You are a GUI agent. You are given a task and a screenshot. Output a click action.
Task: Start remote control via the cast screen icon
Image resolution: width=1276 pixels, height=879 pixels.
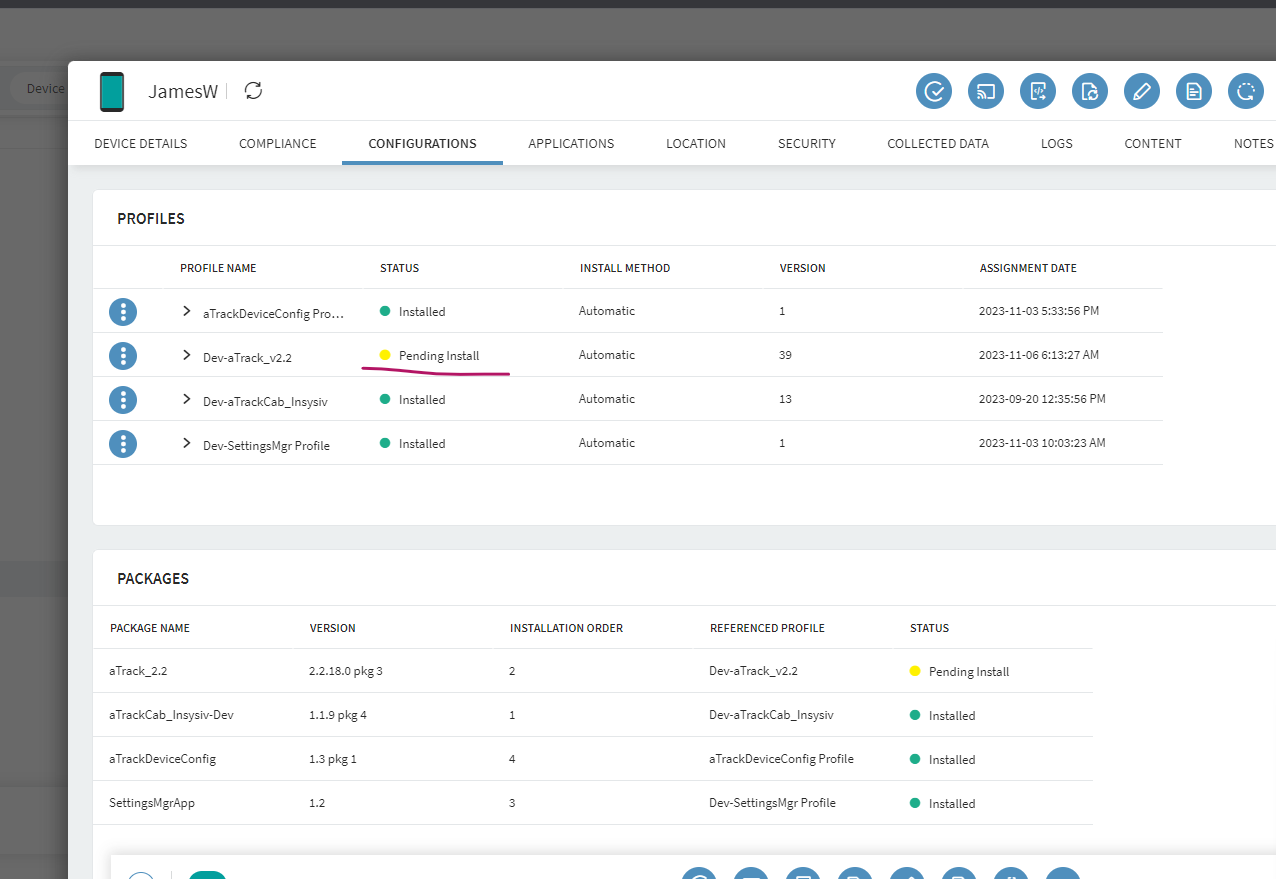tap(986, 91)
